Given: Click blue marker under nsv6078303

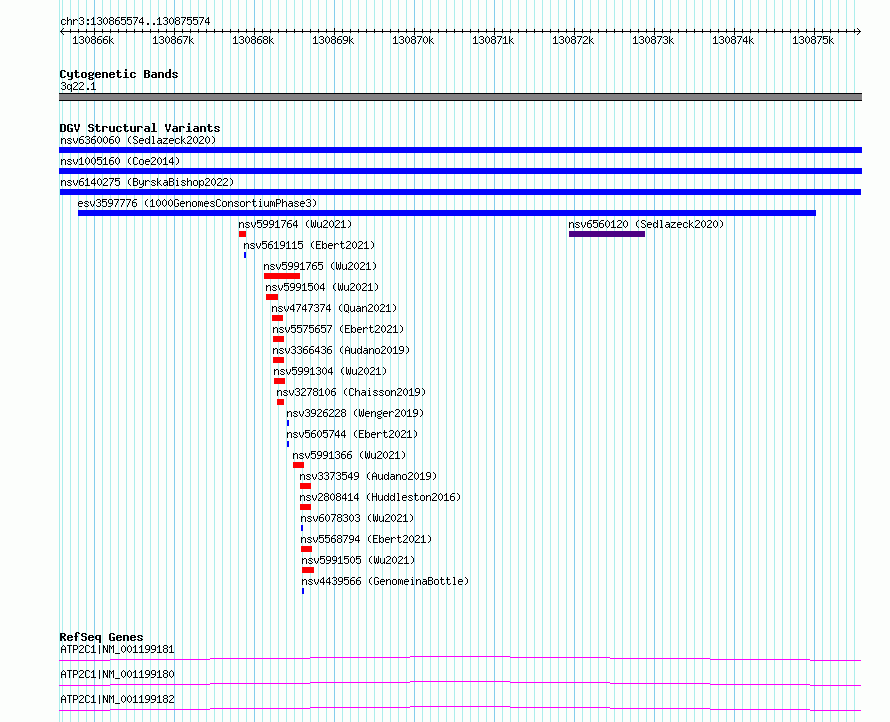Looking at the screenshot, I should pos(302,528).
